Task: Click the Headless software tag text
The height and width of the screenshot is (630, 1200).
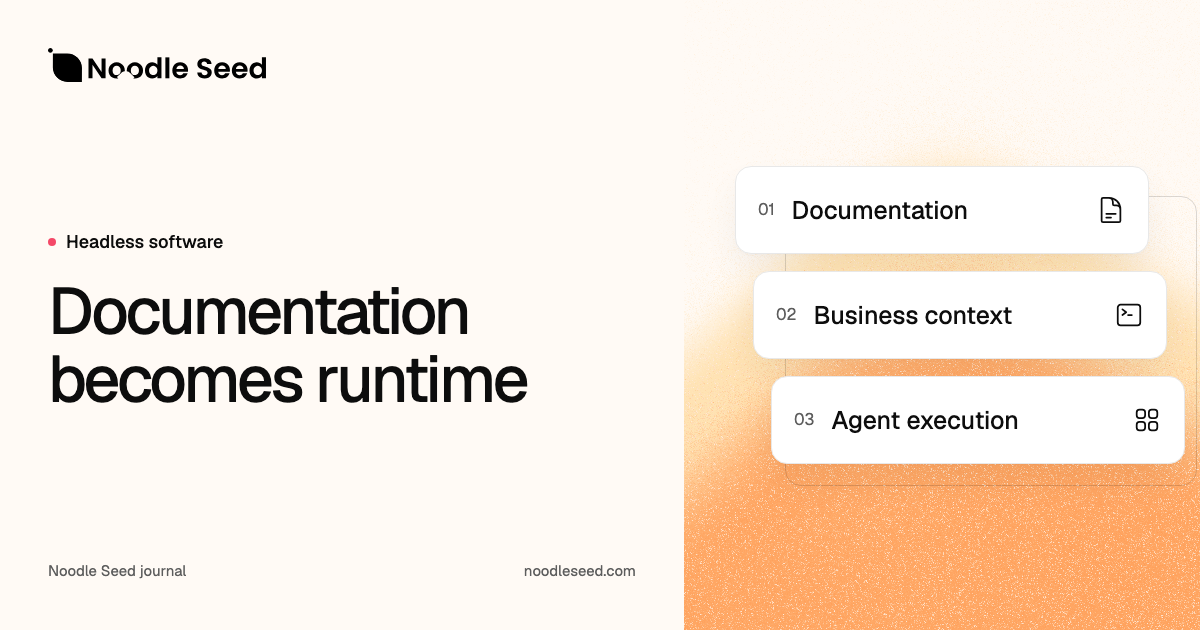Action: coord(144,242)
